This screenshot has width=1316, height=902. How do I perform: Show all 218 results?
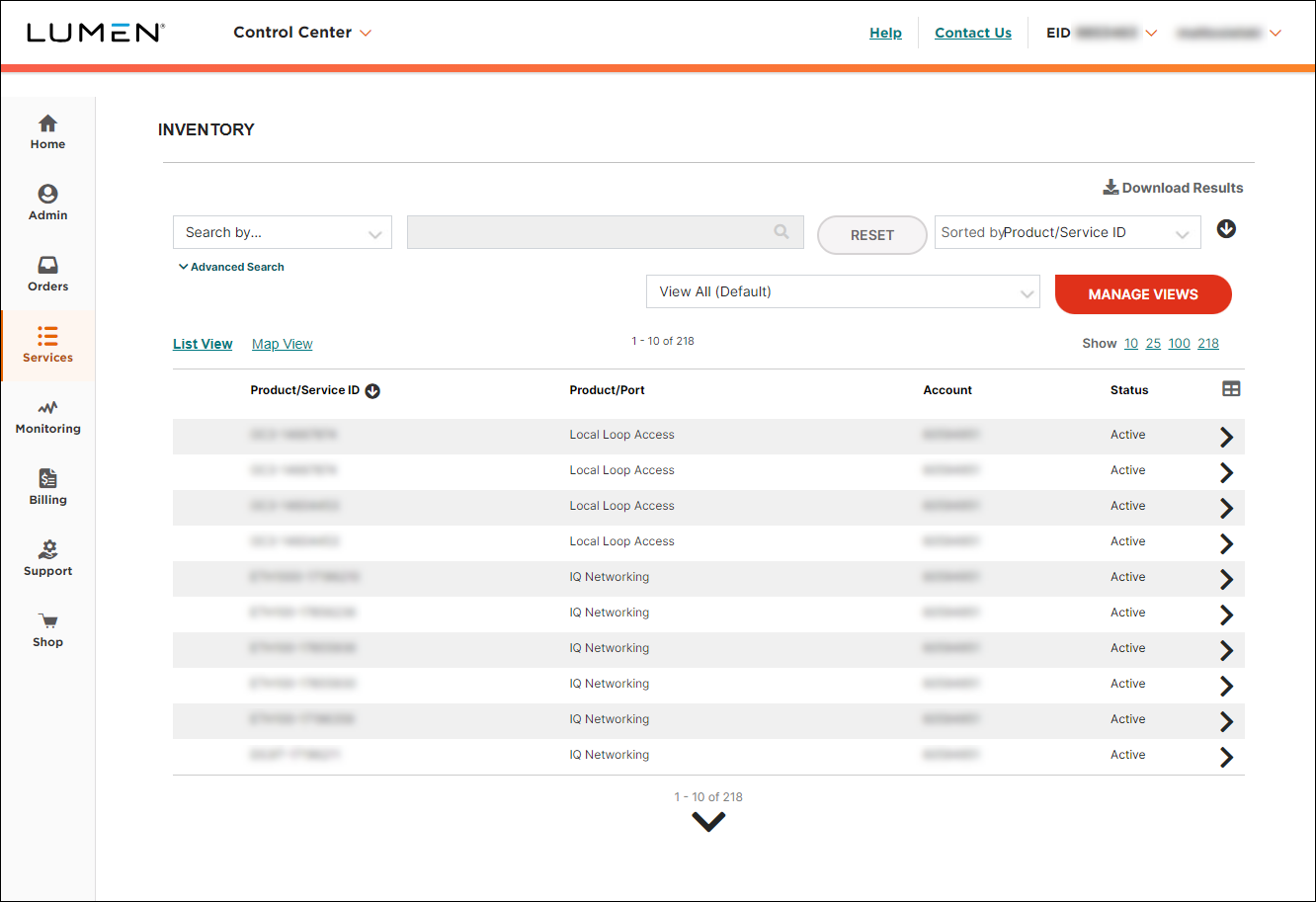click(1208, 344)
